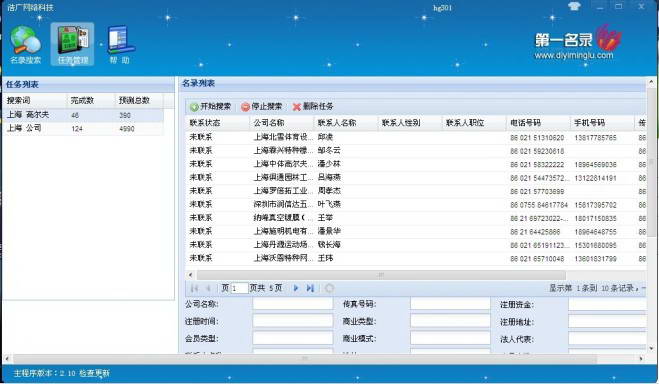Click the 注册时间 input field
The height and width of the screenshot is (384, 659).
click(x=293, y=321)
